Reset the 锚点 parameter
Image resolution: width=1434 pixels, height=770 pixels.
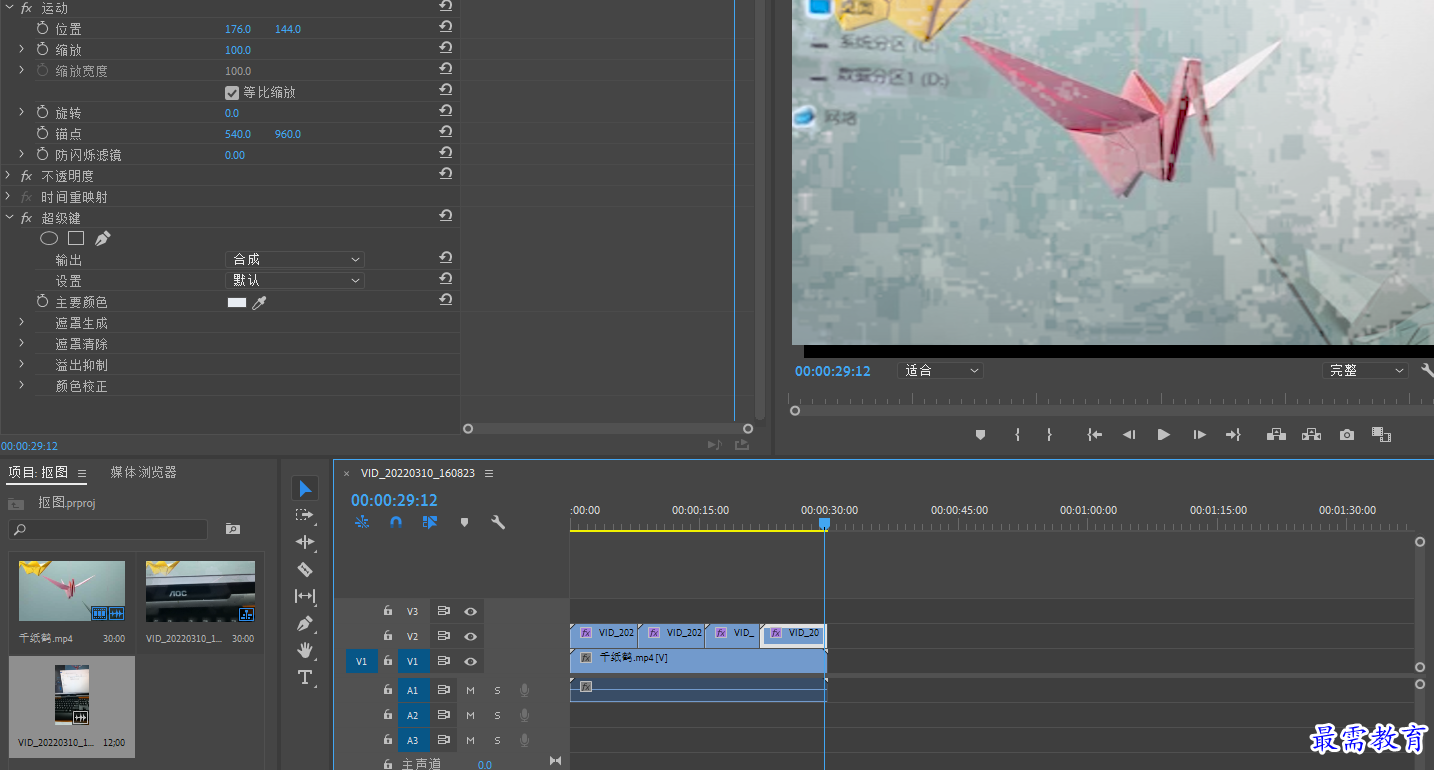coord(446,133)
